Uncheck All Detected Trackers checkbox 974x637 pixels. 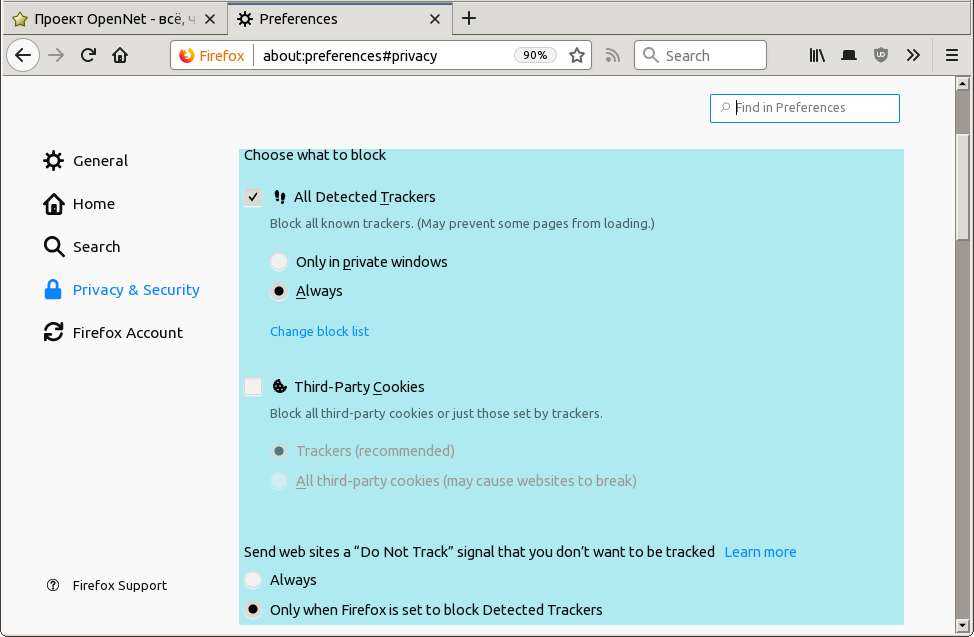tap(253, 197)
